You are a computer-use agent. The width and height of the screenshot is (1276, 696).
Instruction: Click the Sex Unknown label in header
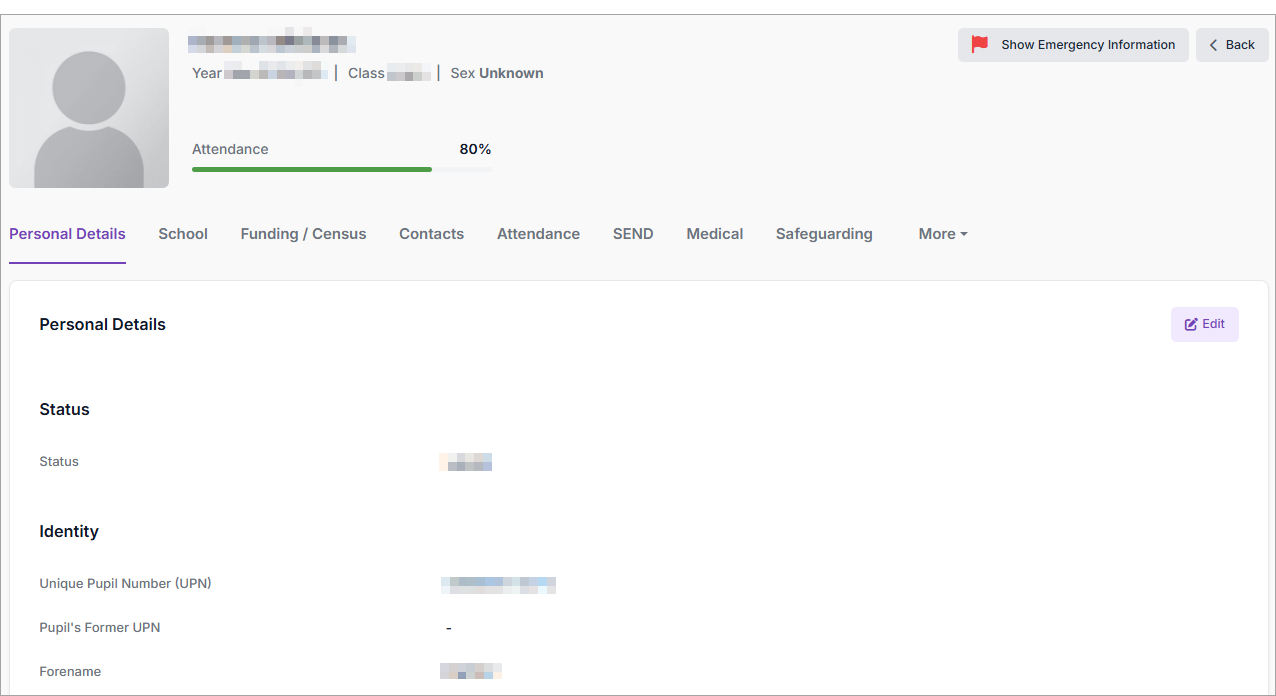[x=497, y=73]
